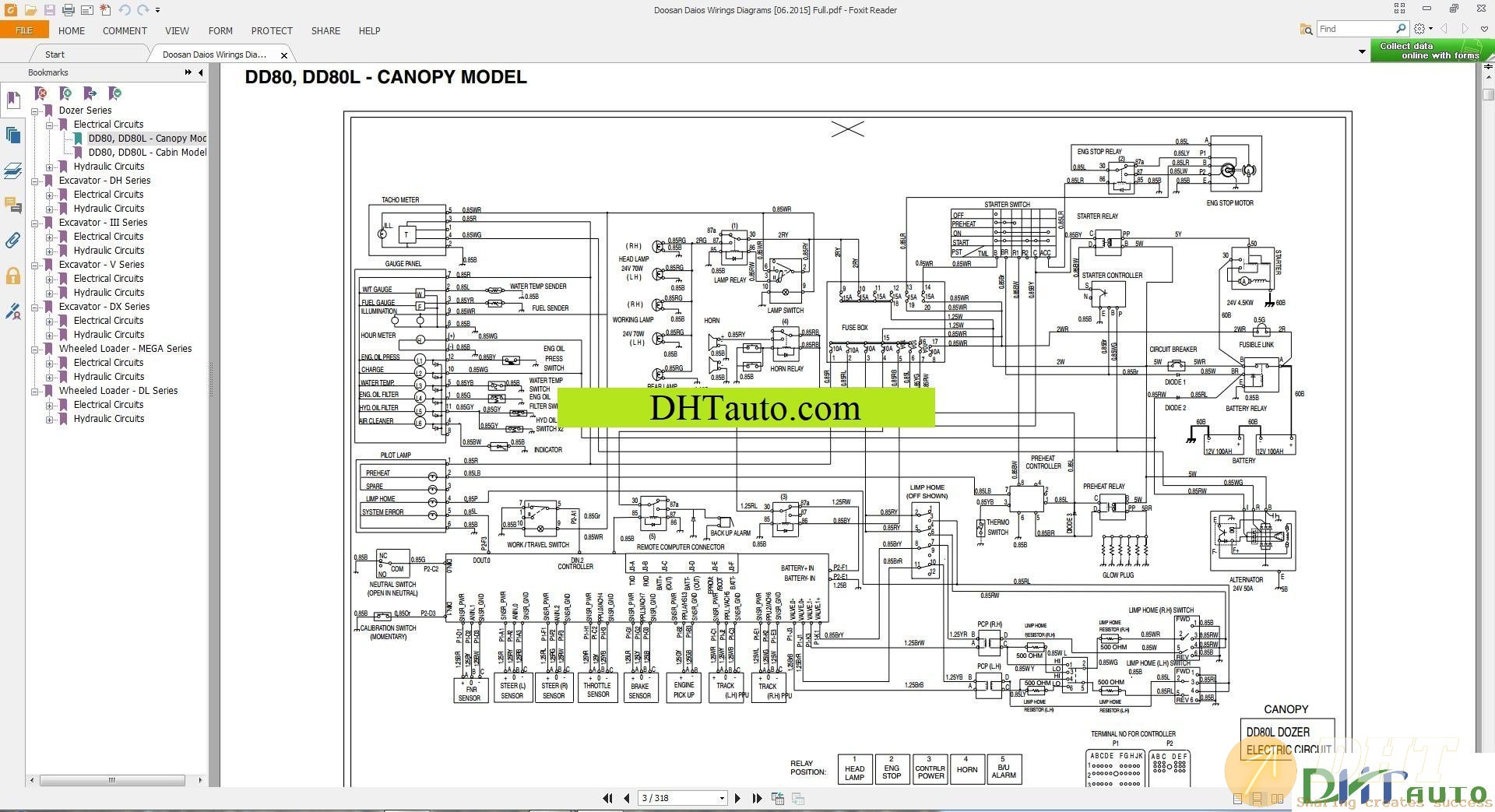
Task: Collapse Wheeled Loader - DL Series node
Action: (35, 391)
